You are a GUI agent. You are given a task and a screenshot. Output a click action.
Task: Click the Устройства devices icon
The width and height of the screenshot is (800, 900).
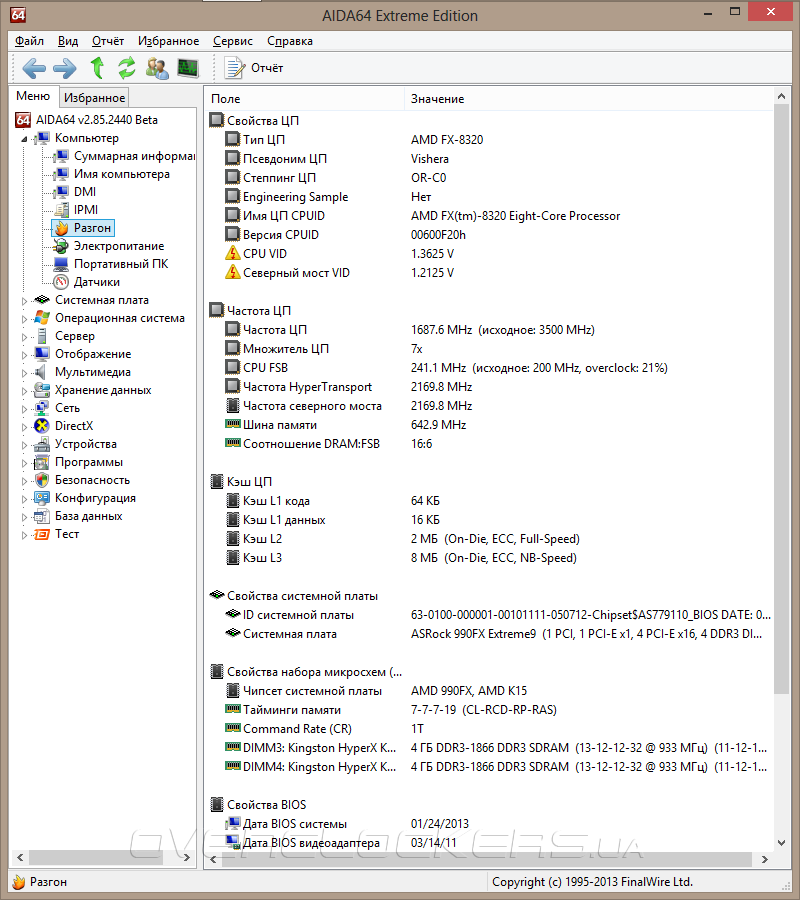(42, 444)
